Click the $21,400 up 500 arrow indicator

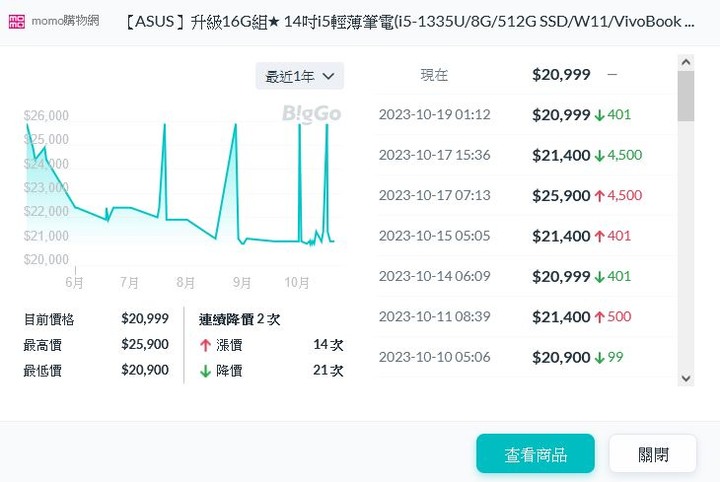599,317
